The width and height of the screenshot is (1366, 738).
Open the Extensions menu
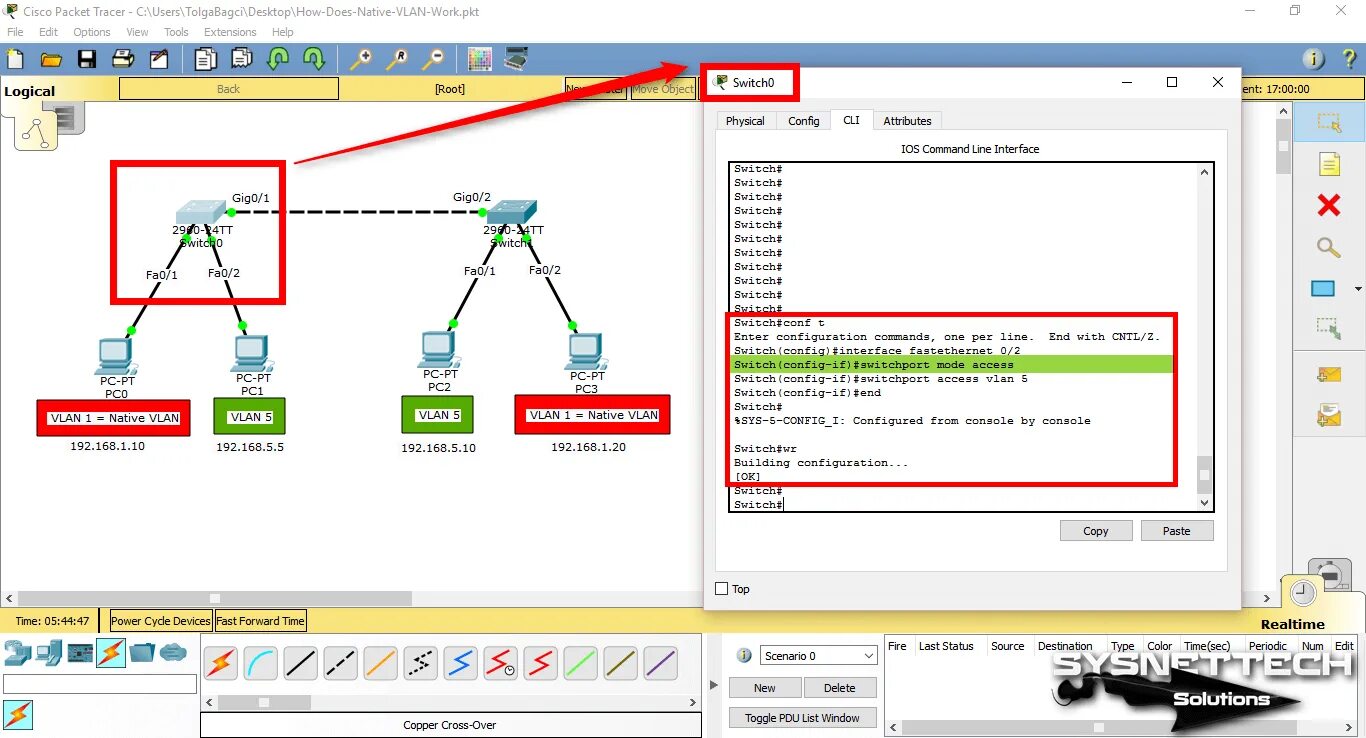tap(230, 32)
